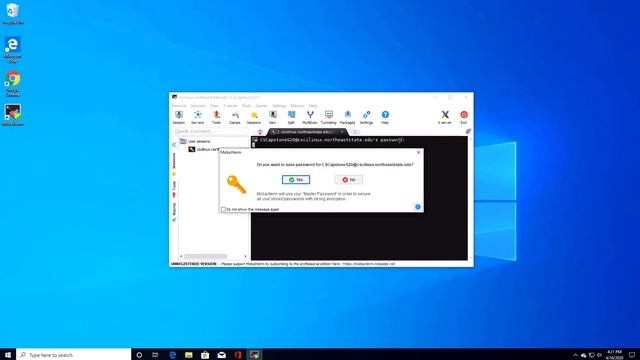This screenshot has height=360, width=640.
Task: Show hidden system tray icons
Action: pyautogui.click(x=576, y=355)
